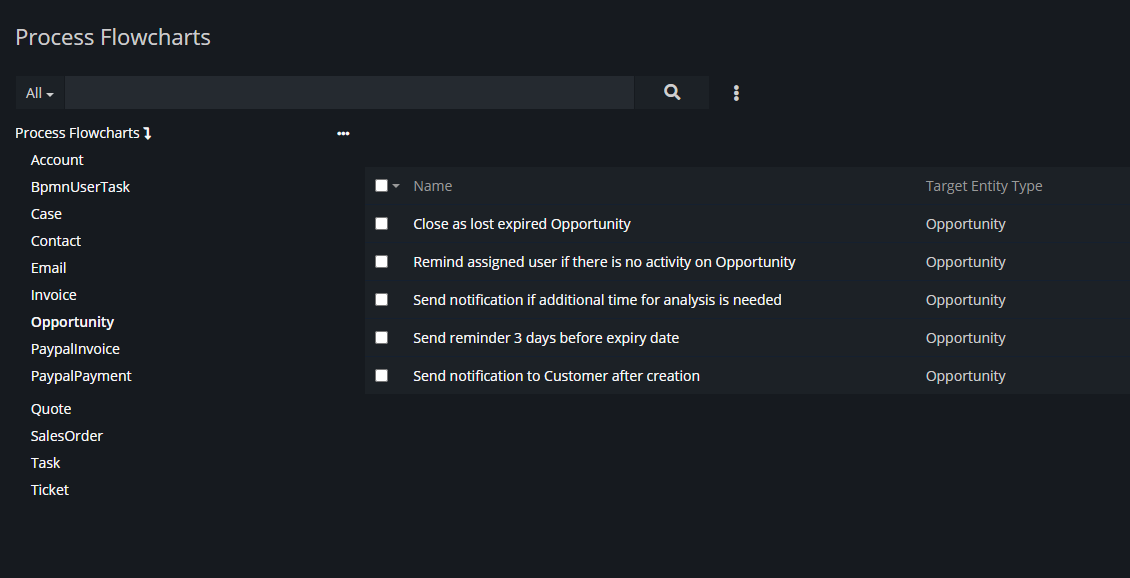The image size is (1130, 578).
Task: Click the search magnifier icon
Action: (x=672, y=92)
